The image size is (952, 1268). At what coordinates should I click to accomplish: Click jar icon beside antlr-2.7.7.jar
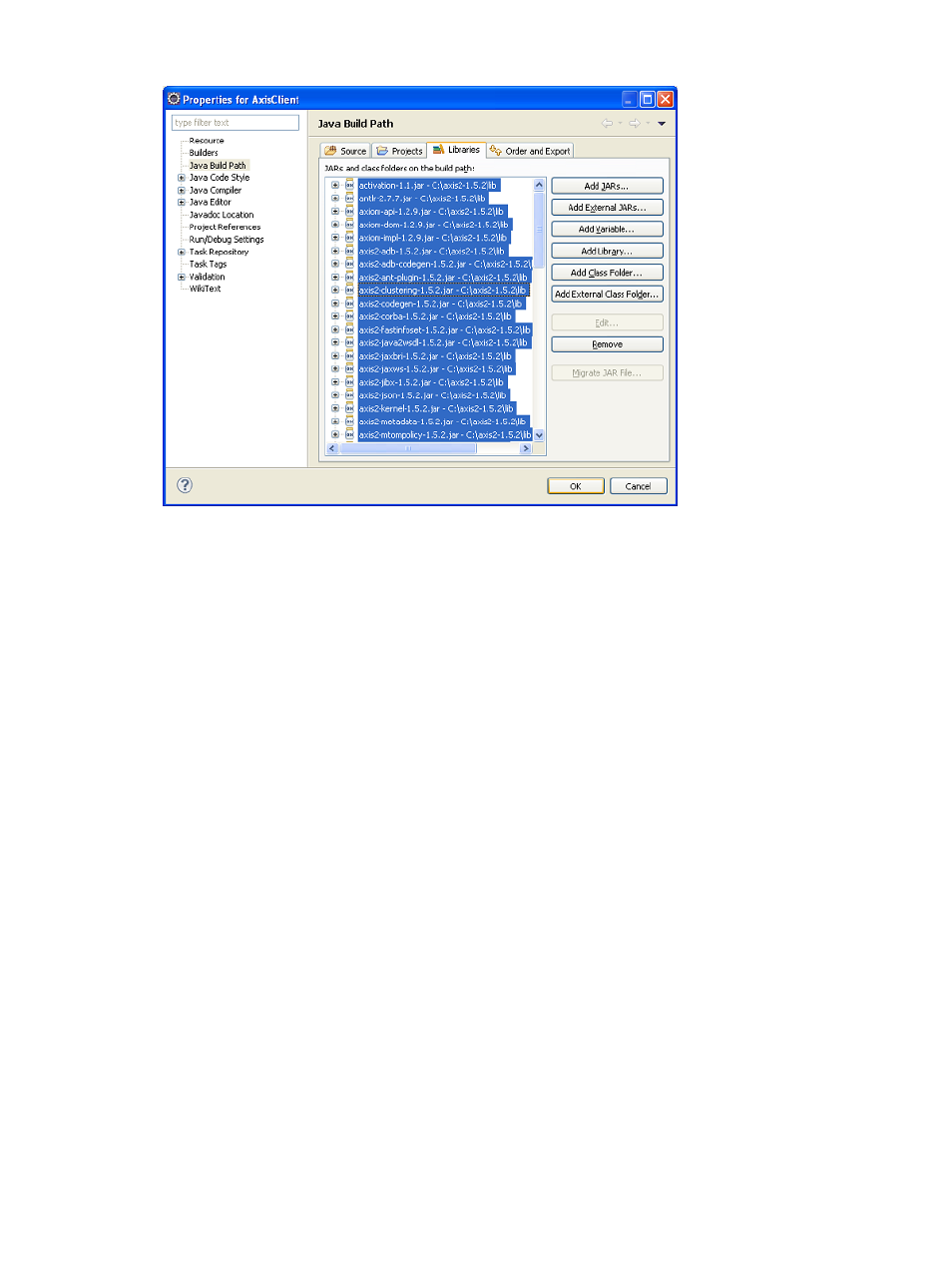(349, 199)
